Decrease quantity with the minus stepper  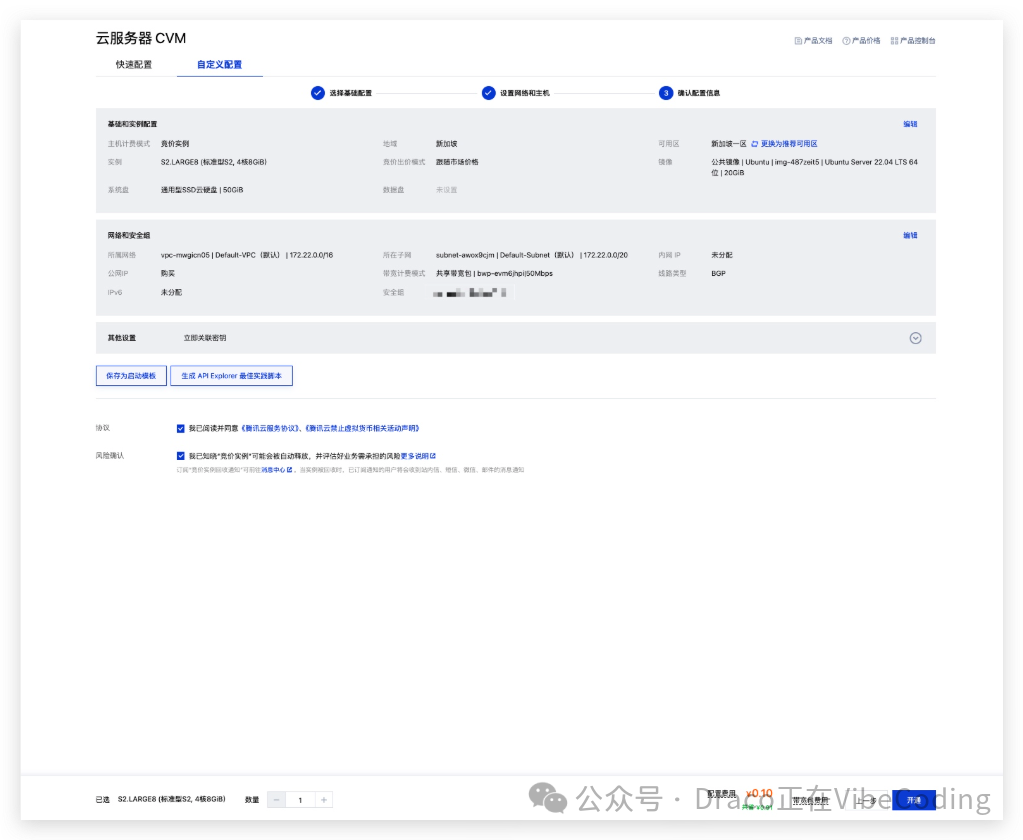point(277,800)
